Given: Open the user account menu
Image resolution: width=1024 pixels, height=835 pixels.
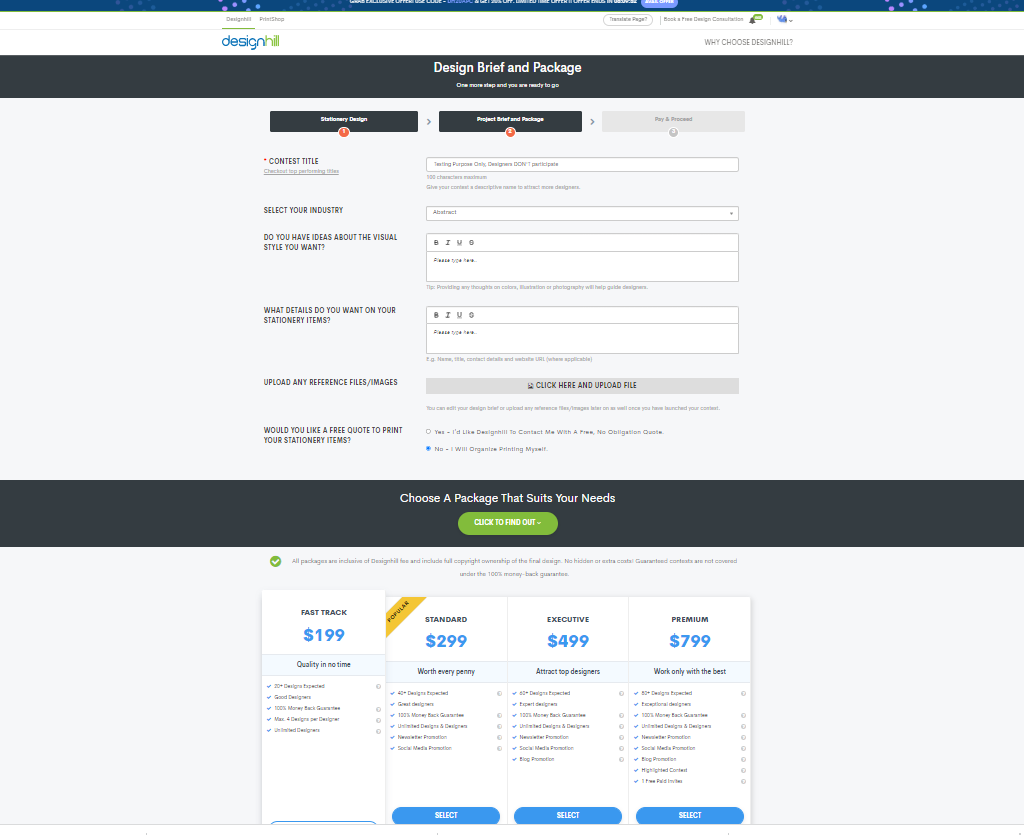Looking at the screenshot, I should (x=784, y=20).
